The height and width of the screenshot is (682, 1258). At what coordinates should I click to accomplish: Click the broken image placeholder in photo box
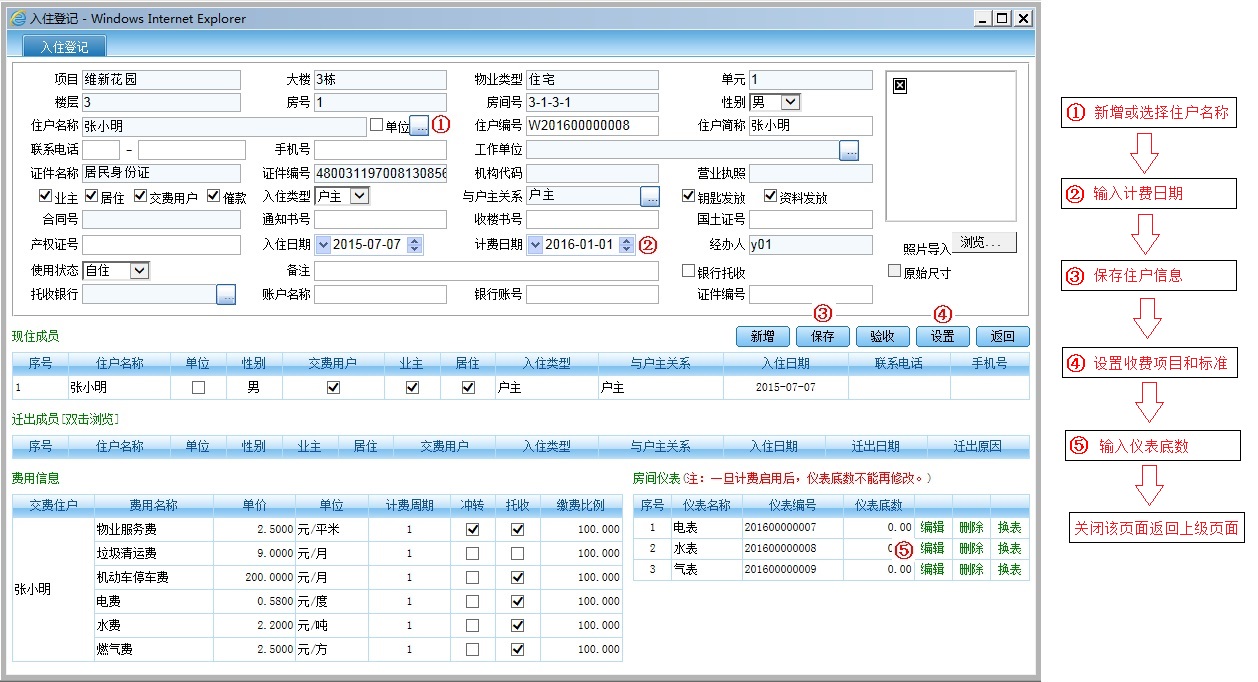pyautogui.click(x=899, y=86)
